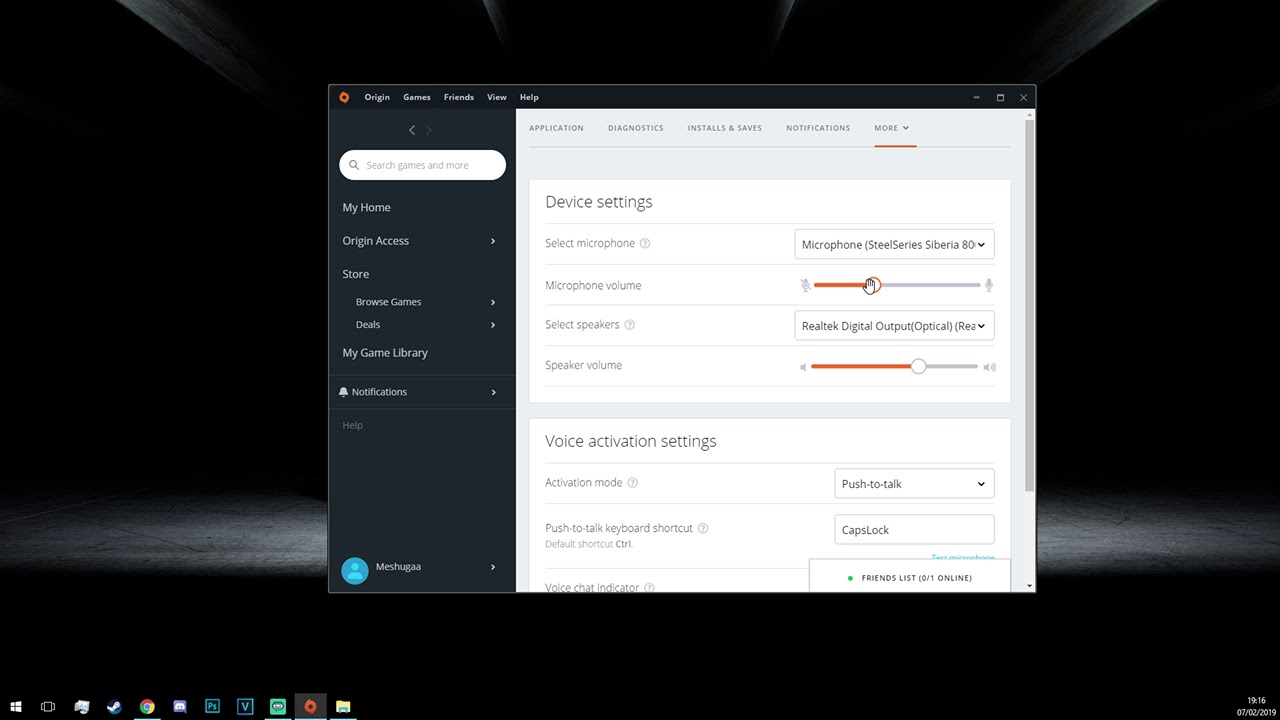1280x720 pixels.
Task: Expand Browse Games in the Store section
Action: click(493, 302)
